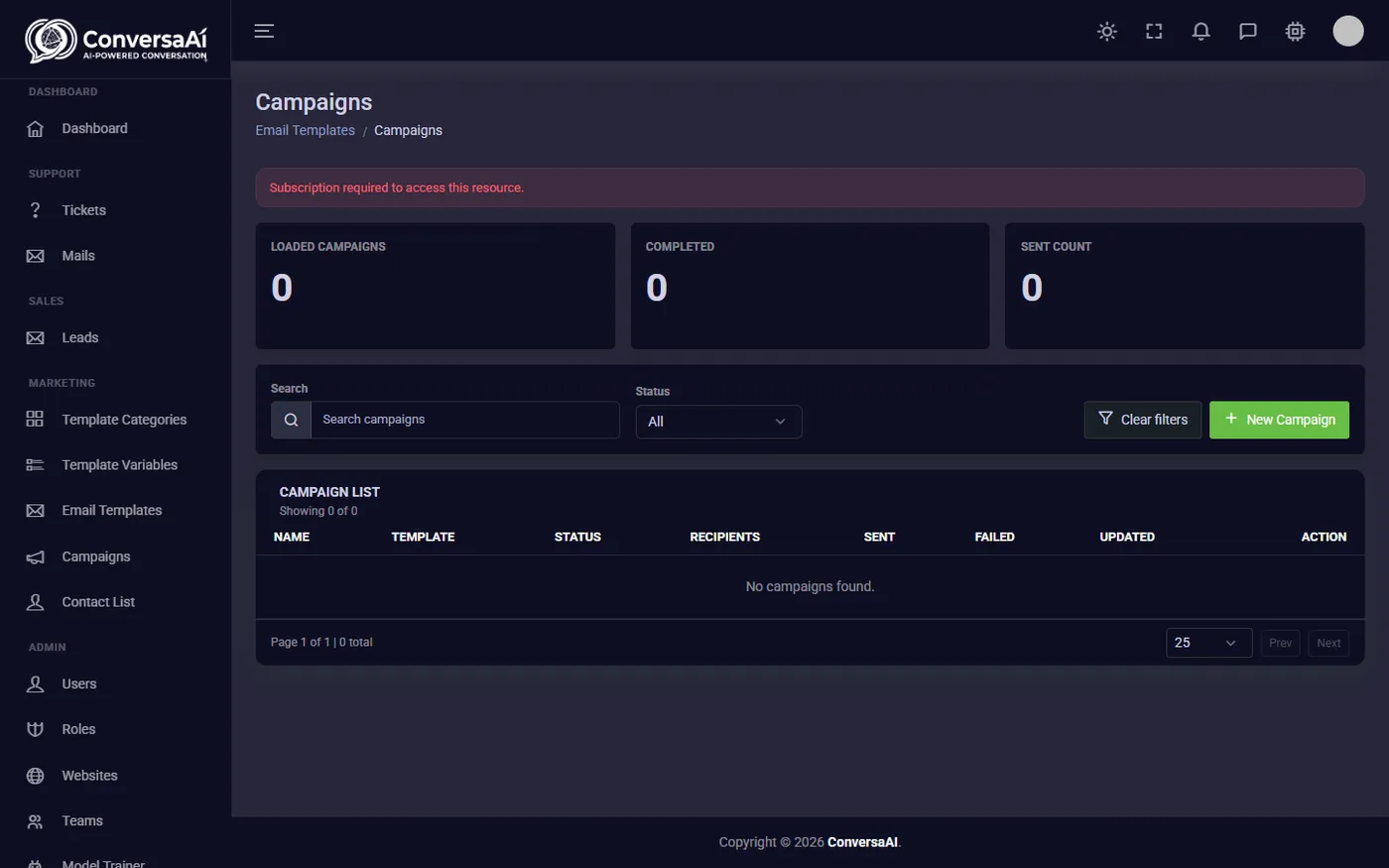Open the chat messages icon
This screenshot has width=1389, height=868.
point(1248,31)
